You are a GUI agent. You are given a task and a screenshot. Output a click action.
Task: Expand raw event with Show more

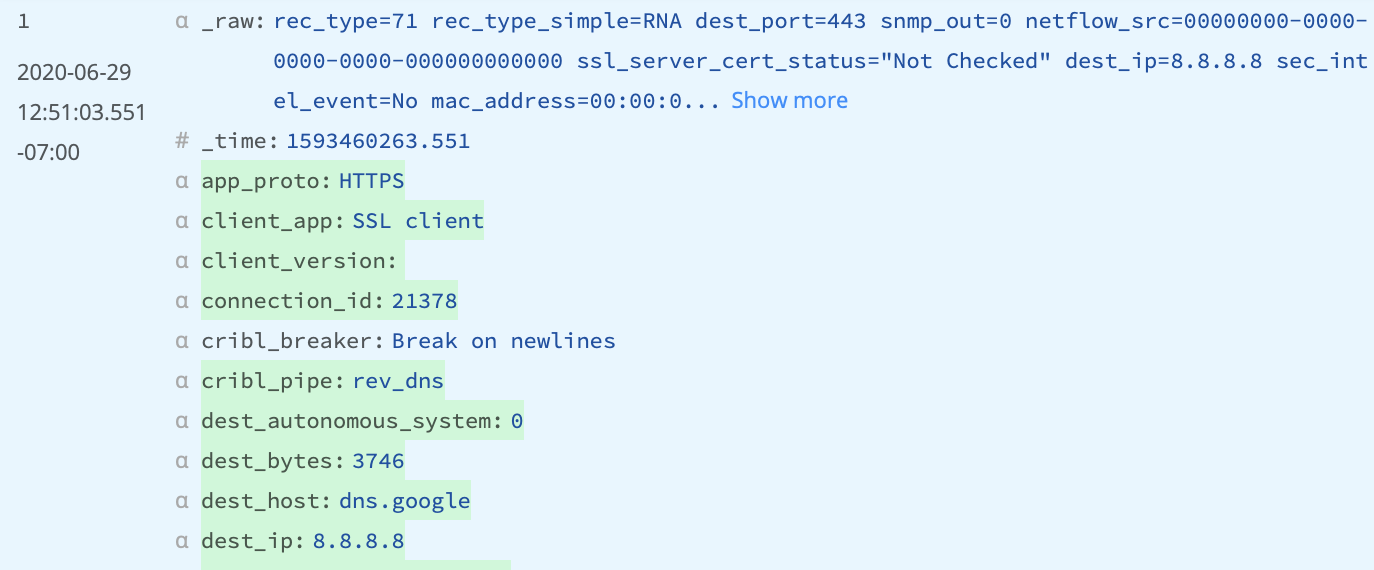click(x=789, y=101)
